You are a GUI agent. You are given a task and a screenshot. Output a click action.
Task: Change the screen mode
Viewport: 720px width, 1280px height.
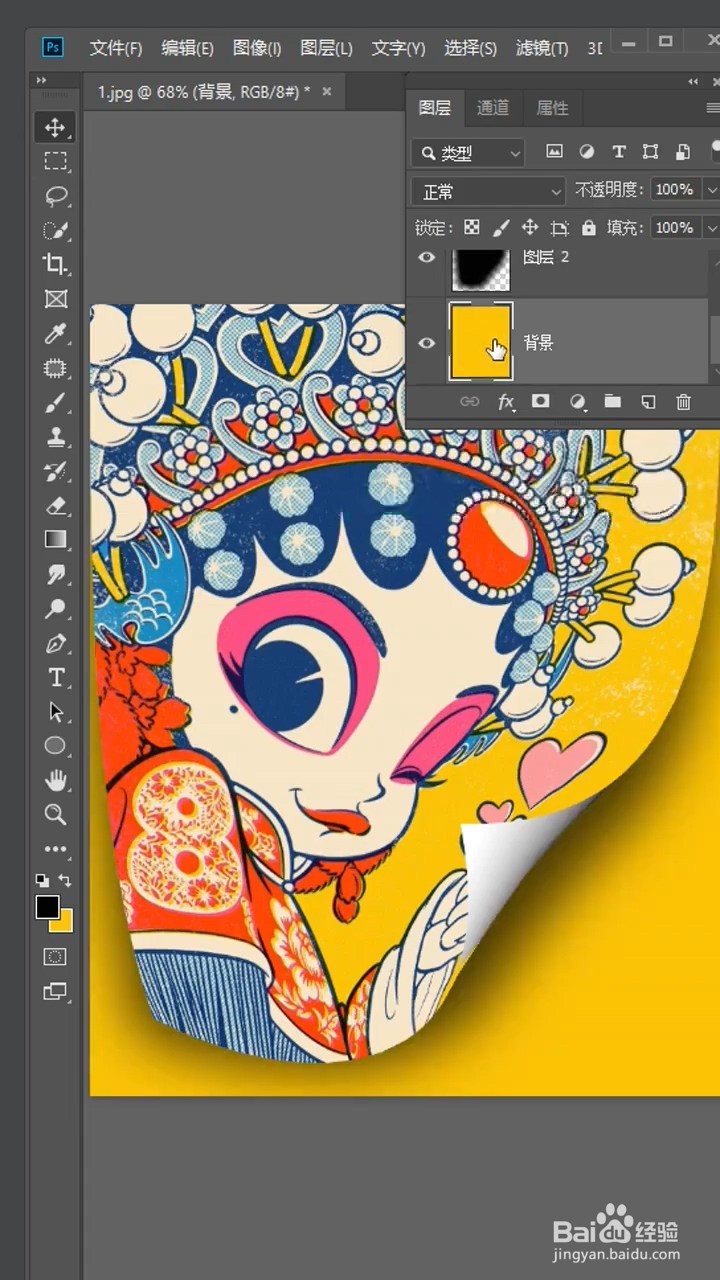pos(55,992)
